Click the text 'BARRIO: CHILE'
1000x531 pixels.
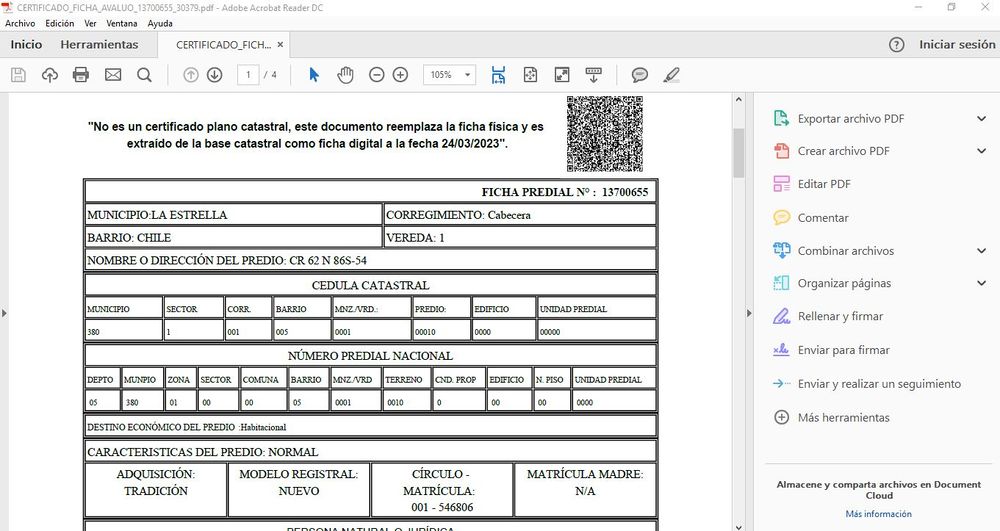(129, 238)
